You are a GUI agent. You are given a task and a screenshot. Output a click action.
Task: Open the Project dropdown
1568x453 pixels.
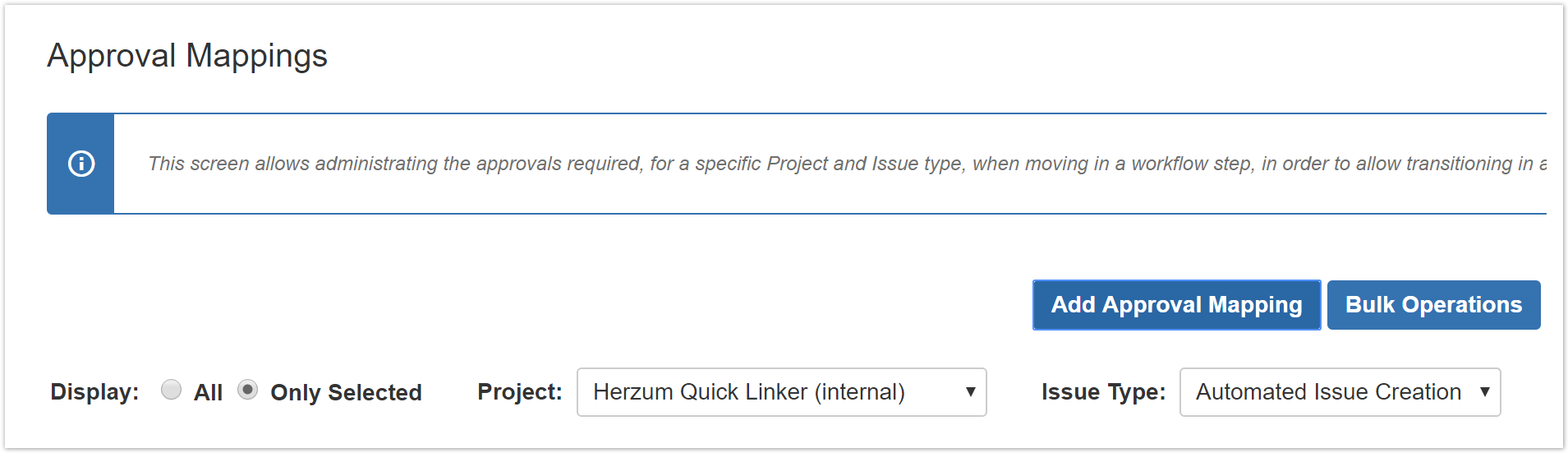(x=780, y=392)
